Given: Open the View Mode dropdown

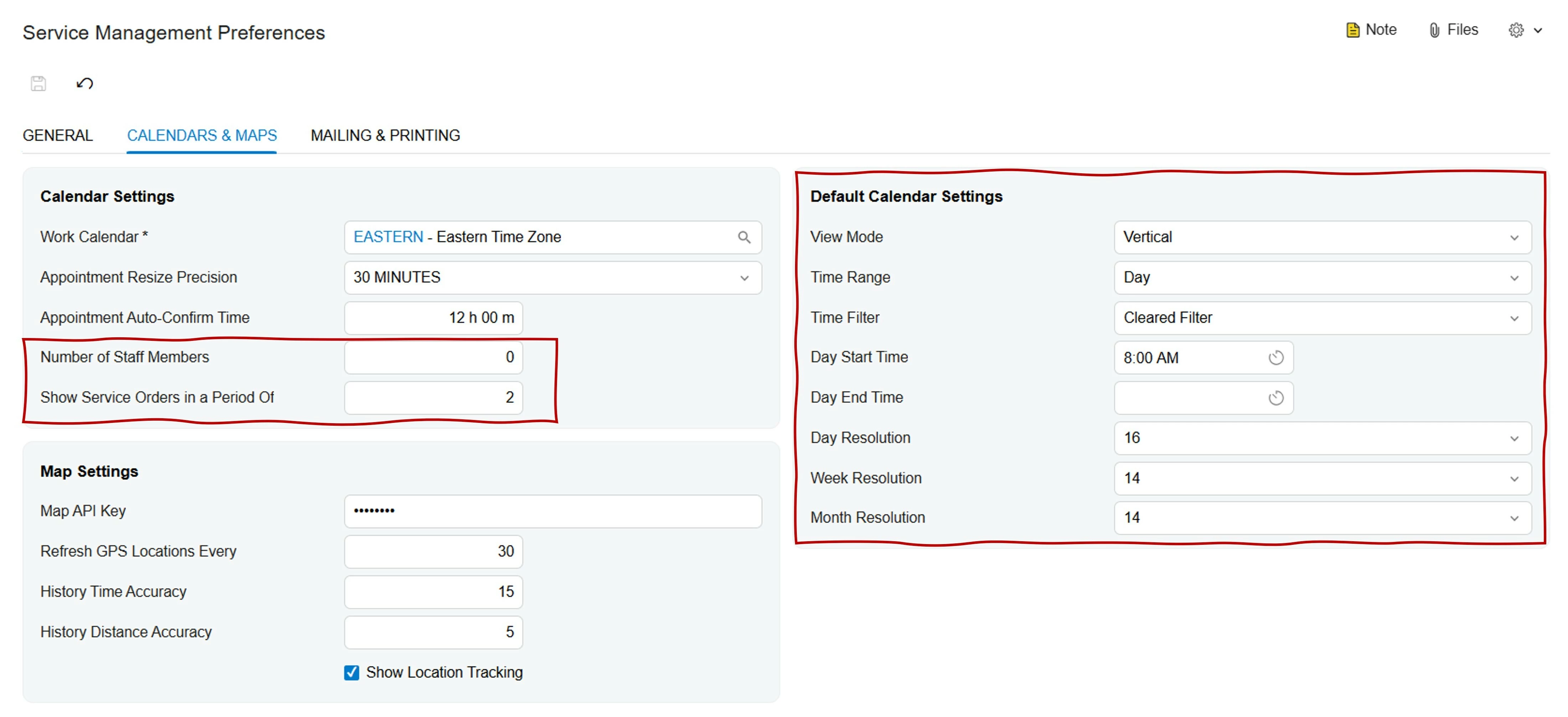Looking at the screenshot, I should click(x=1514, y=238).
